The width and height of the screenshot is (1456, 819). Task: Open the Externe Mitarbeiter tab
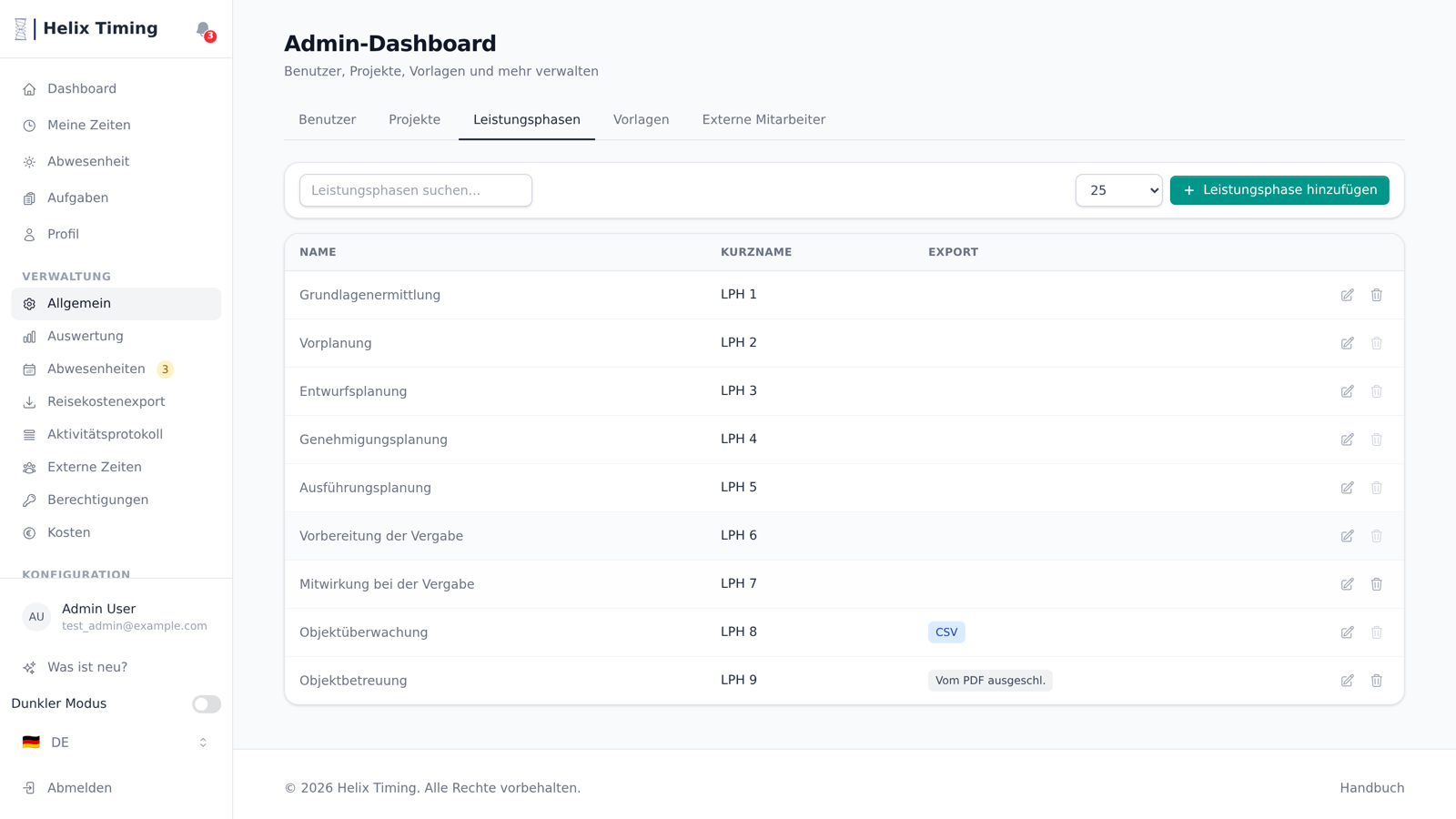tap(763, 120)
